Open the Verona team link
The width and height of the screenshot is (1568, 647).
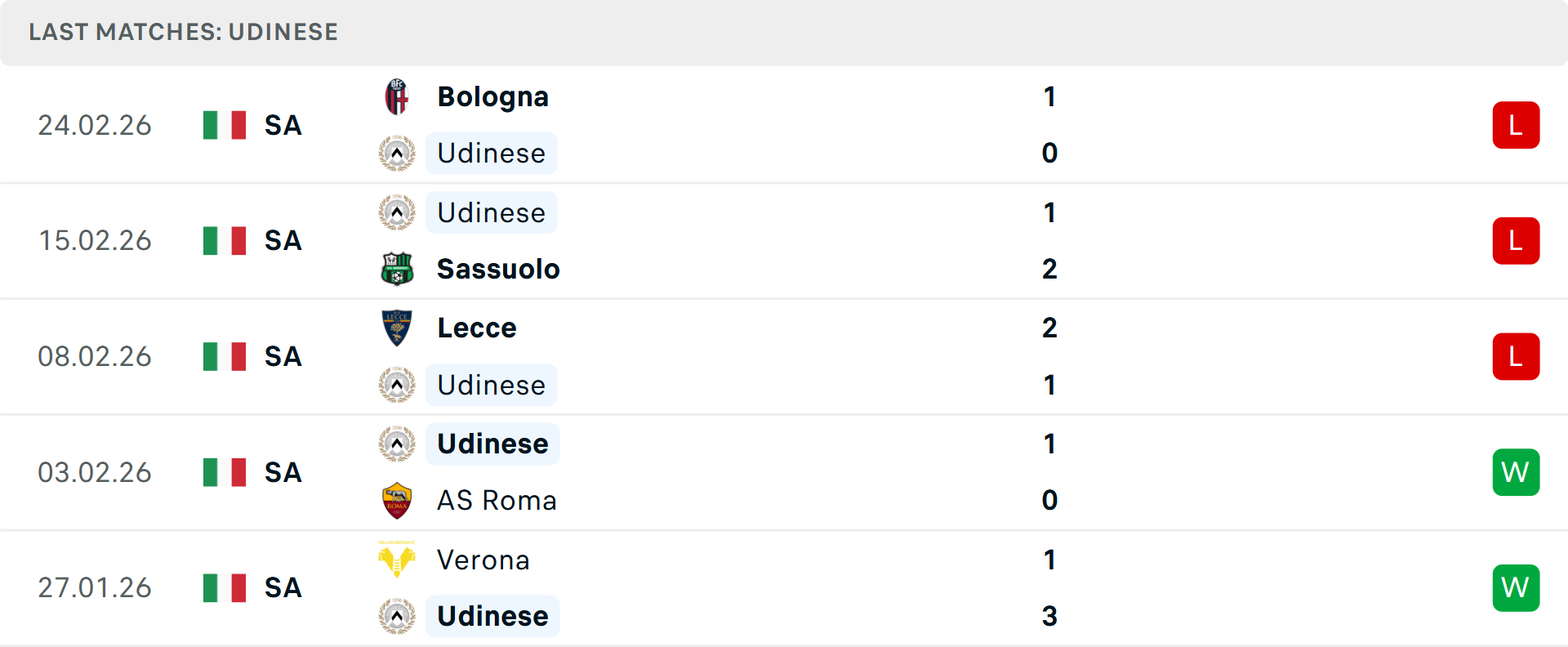point(483,560)
